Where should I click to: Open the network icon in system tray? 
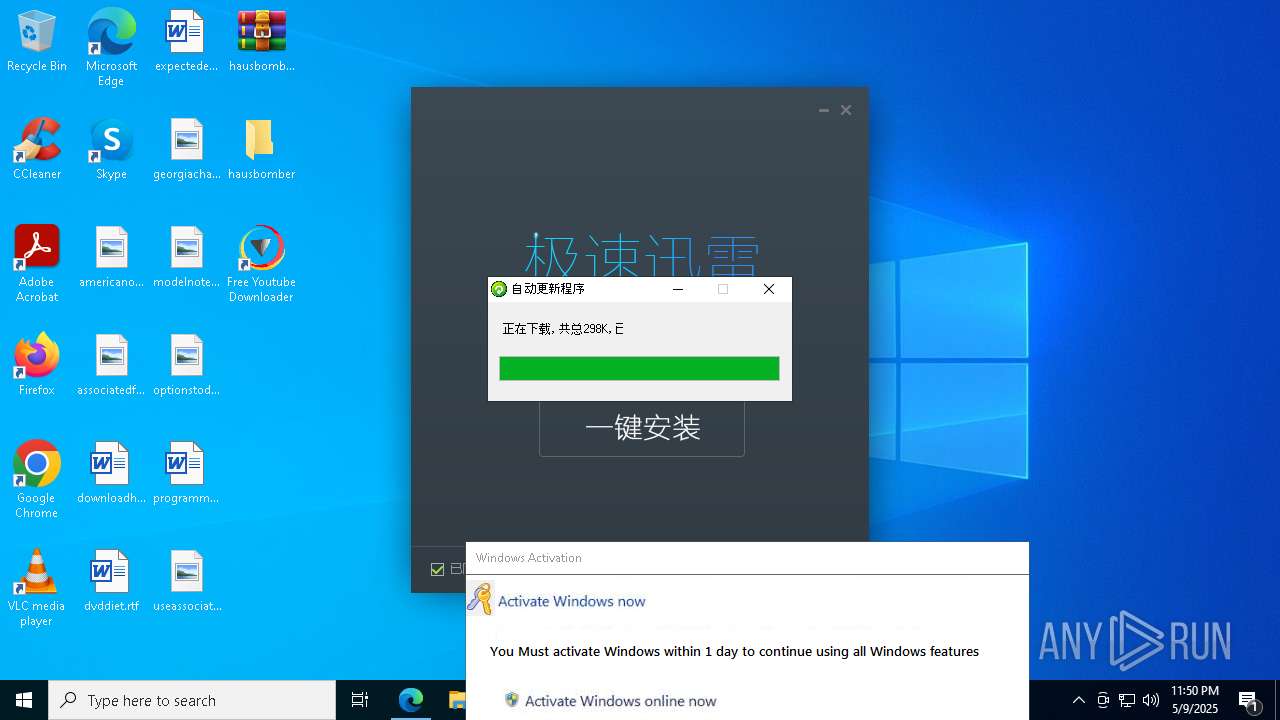1127,700
